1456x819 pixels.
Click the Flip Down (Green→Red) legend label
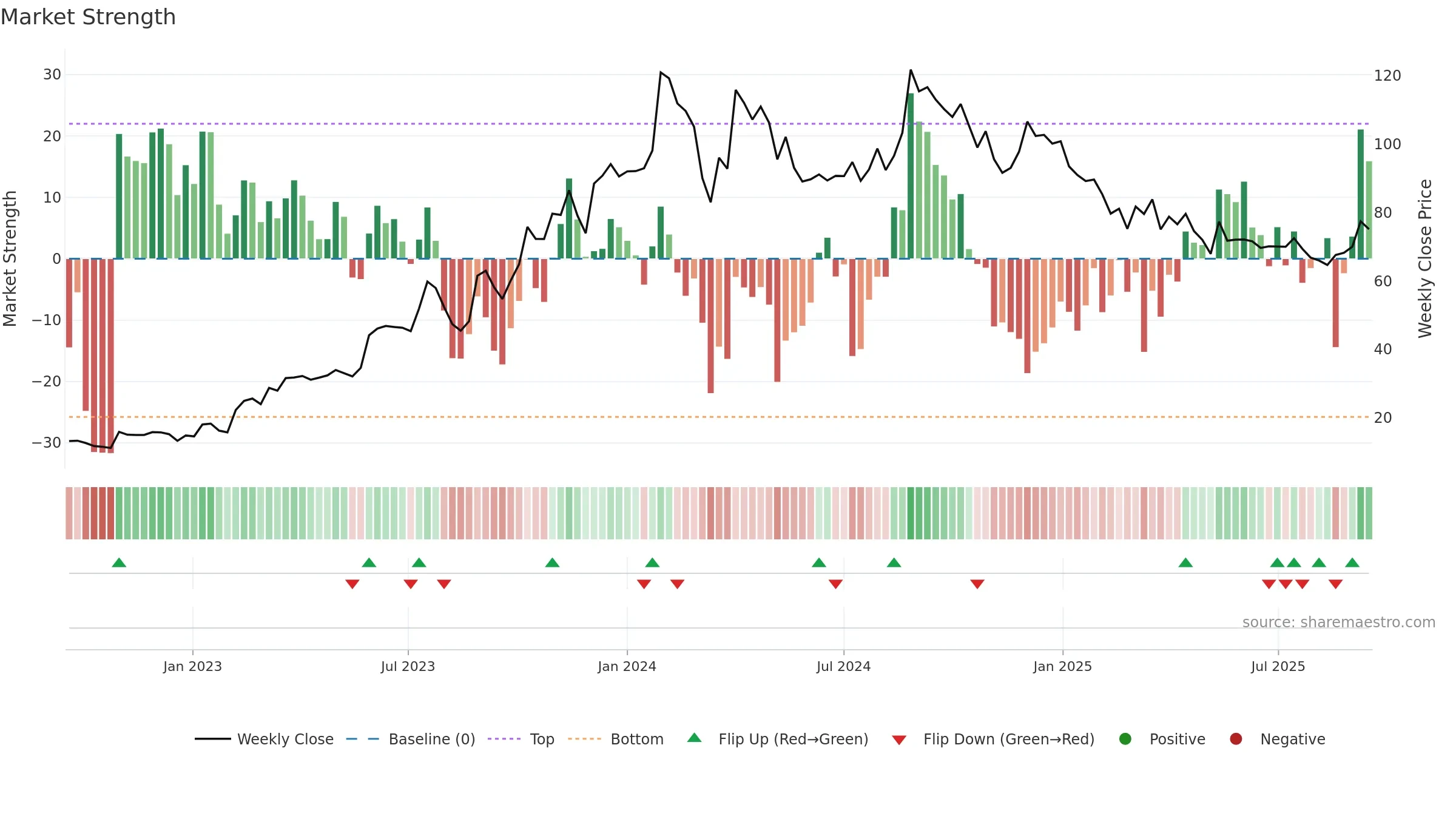tap(1009, 739)
